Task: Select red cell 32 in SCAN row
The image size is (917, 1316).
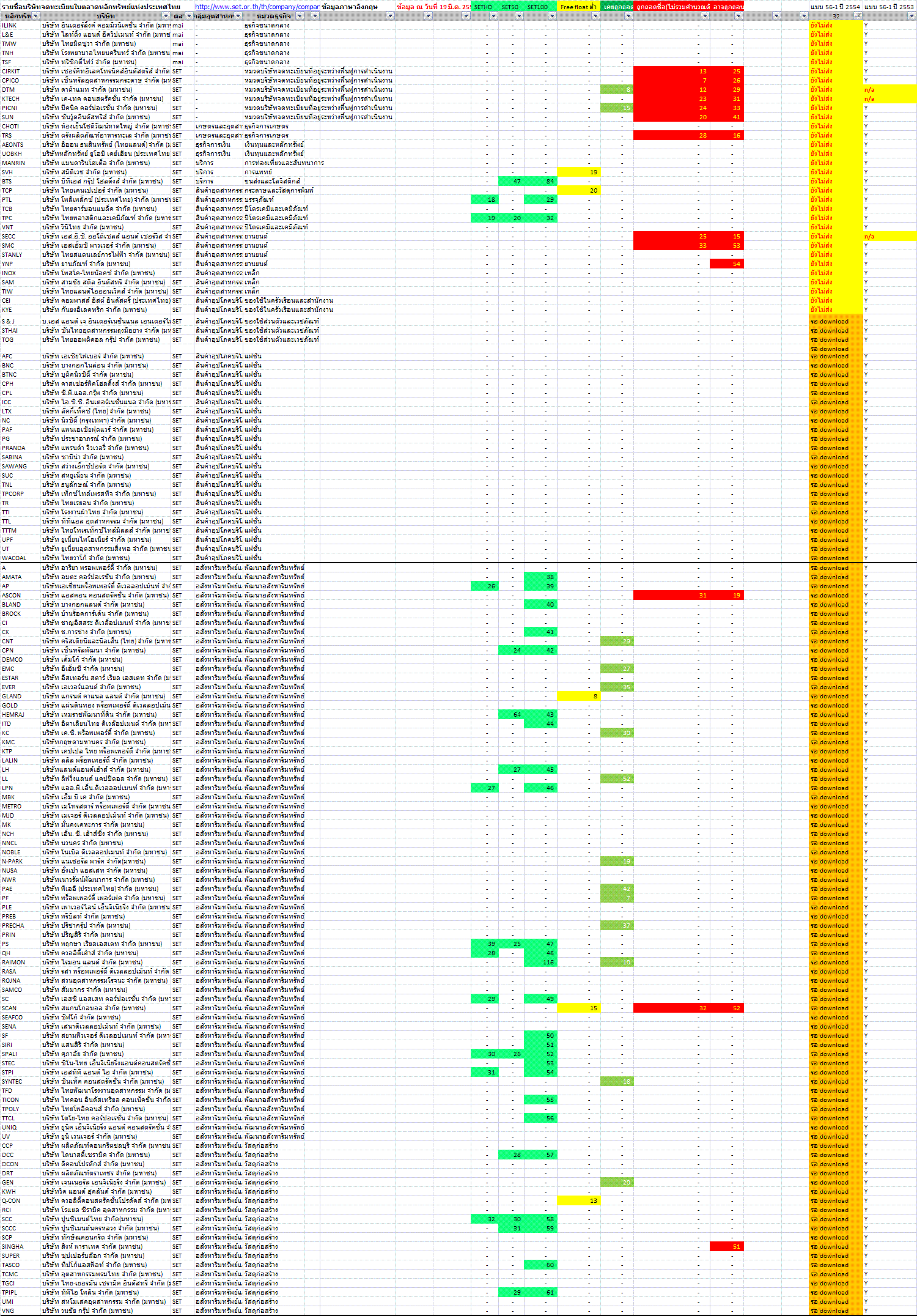Action: [x=672, y=1008]
